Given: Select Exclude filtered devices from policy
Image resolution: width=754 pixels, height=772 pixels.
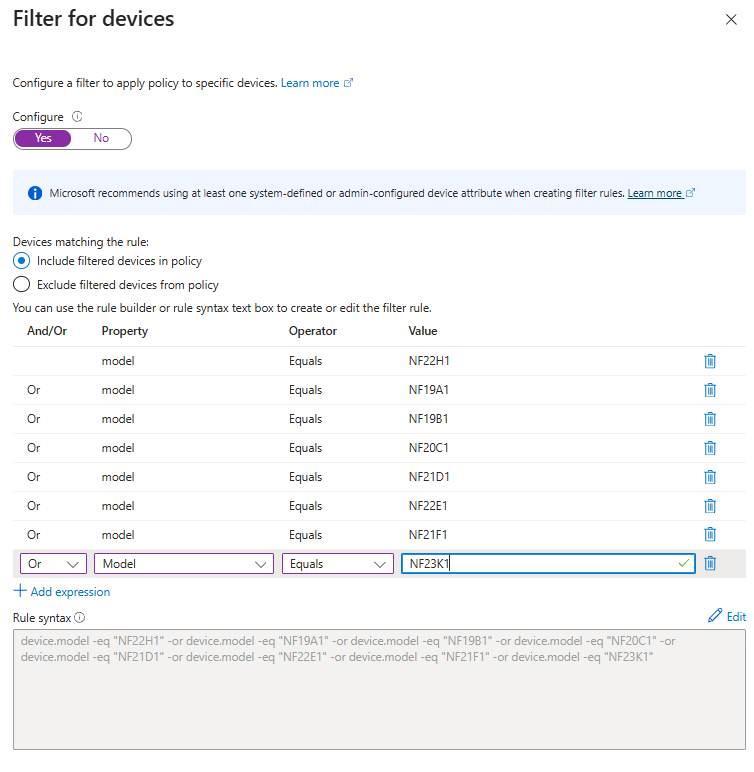Looking at the screenshot, I should click(22, 285).
